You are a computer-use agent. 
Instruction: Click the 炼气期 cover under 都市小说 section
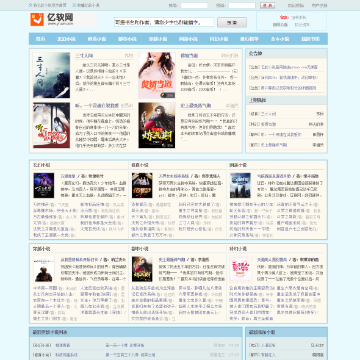(142, 269)
